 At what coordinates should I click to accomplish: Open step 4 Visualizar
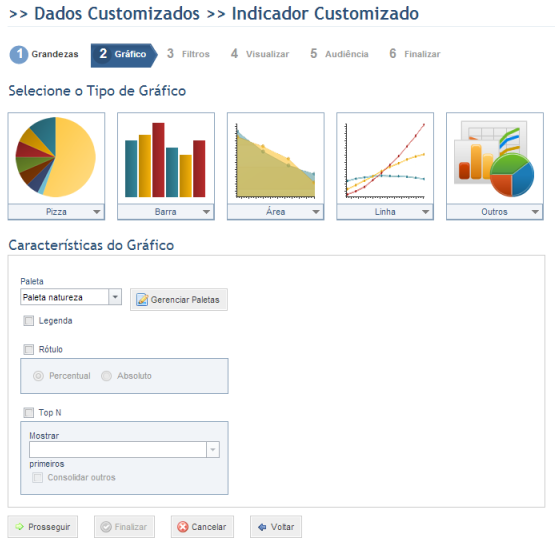(x=260, y=54)
